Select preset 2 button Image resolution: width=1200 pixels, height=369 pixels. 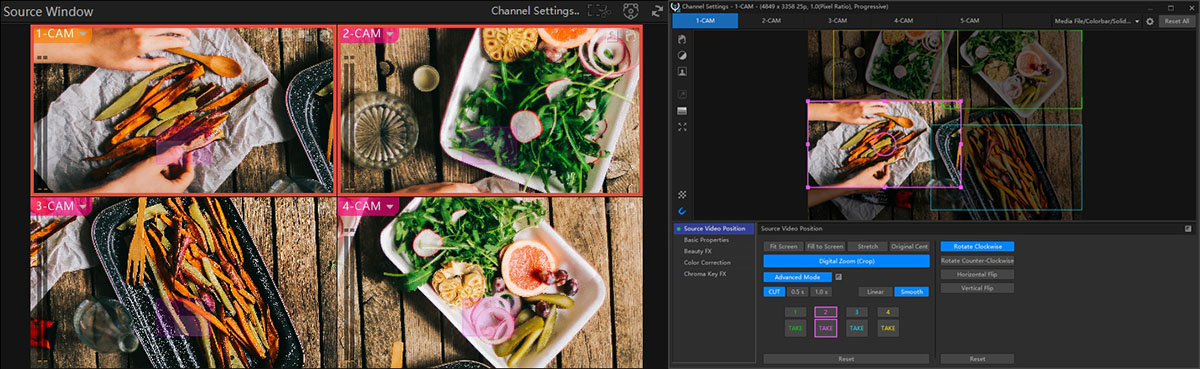825,313
